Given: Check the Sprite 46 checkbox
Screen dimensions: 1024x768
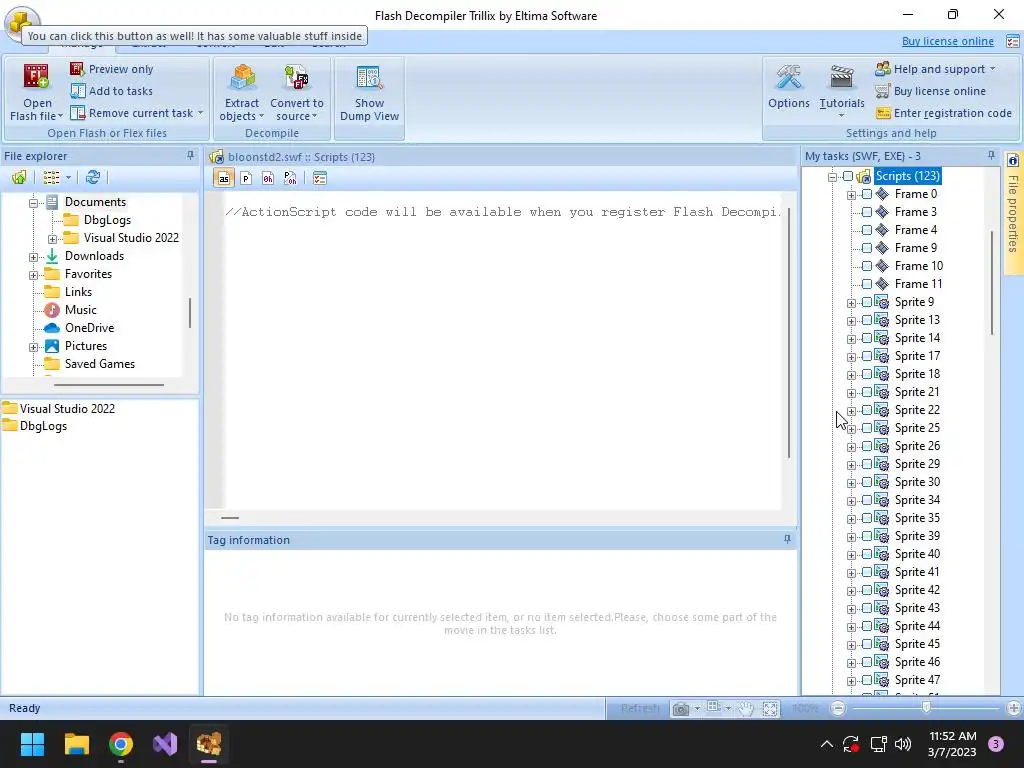Looking at the screenshot, I should pos(867,662).
